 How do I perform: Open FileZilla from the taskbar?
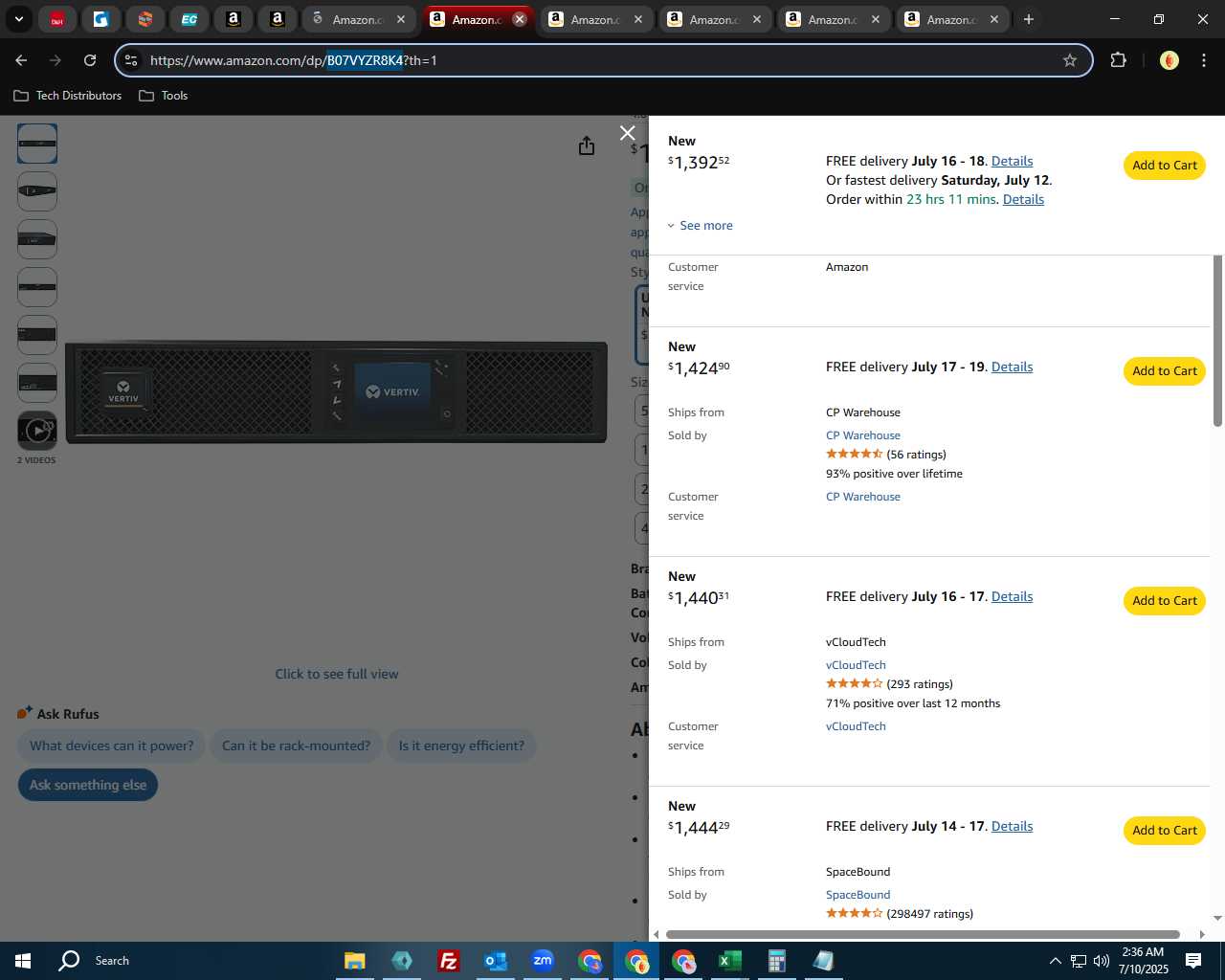coord(448,961)
